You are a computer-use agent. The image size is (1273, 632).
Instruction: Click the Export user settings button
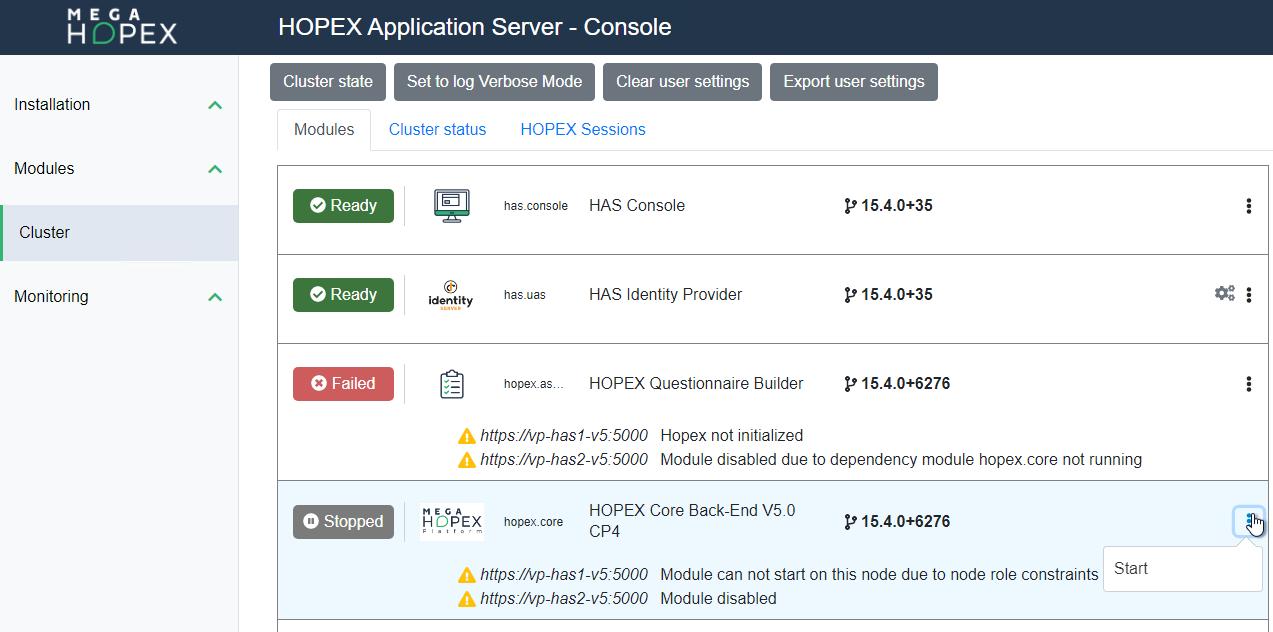pos(853,82)
